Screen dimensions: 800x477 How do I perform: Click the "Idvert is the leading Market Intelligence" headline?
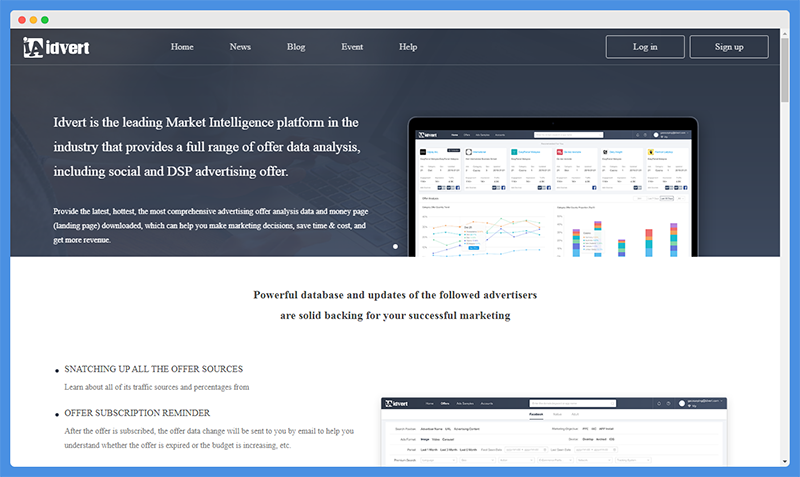(207, 147)
